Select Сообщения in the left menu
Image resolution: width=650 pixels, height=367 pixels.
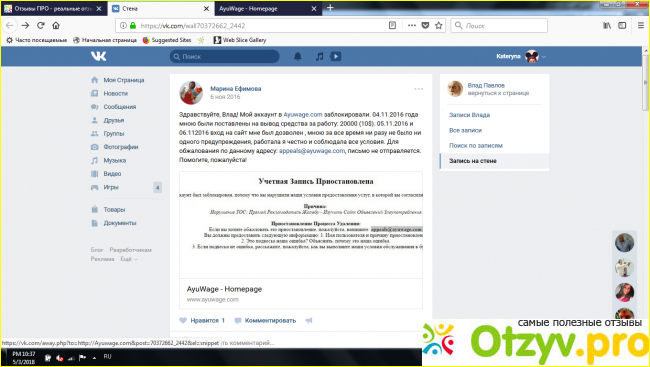[x=119, y=107]
